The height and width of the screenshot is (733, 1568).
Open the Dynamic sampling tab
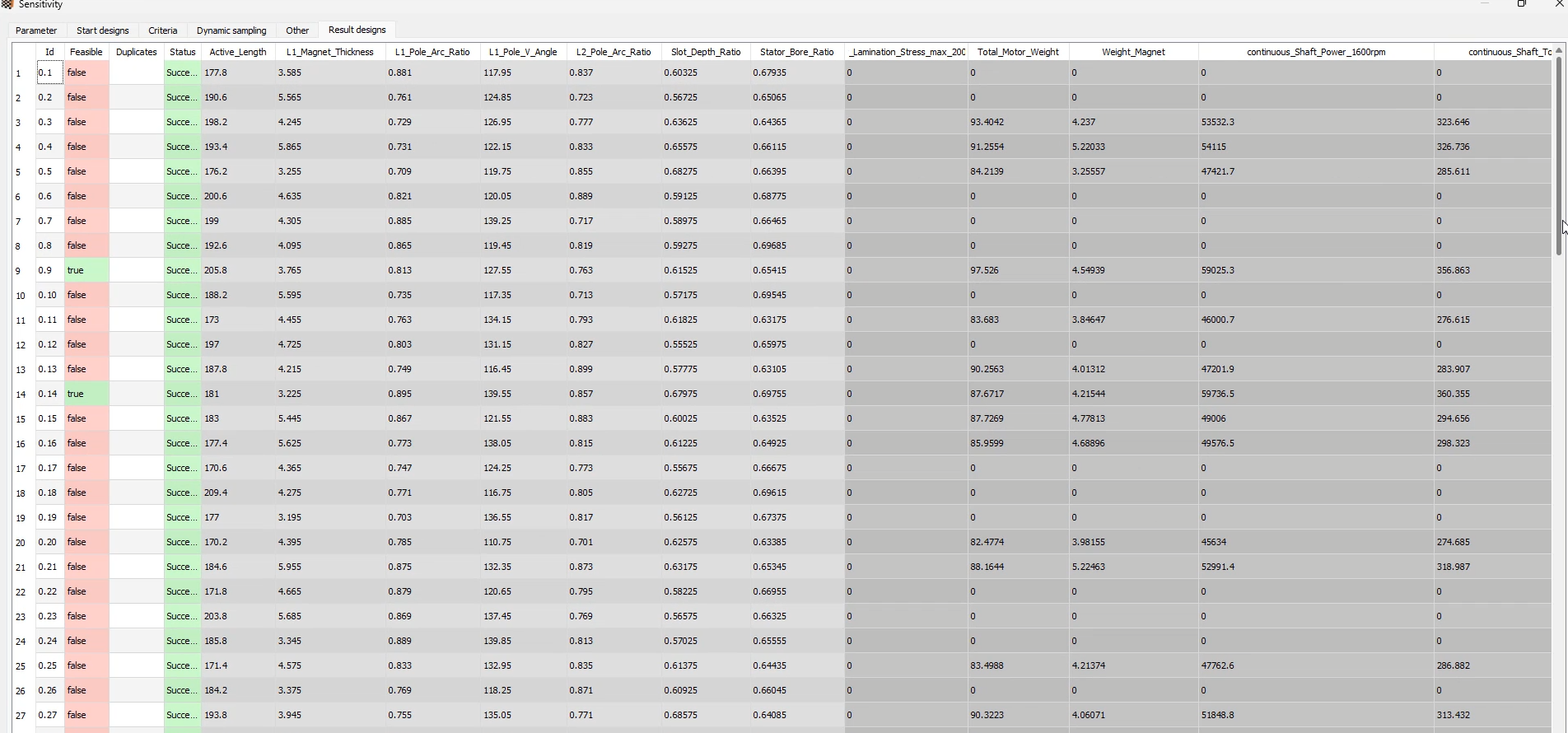click(231, 30)
